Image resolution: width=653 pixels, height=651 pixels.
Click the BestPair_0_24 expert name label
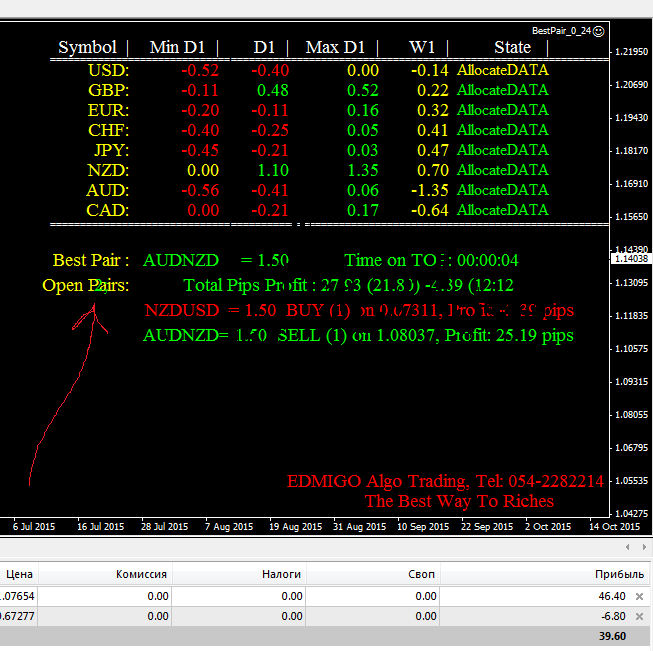click(x=561, y=31)
